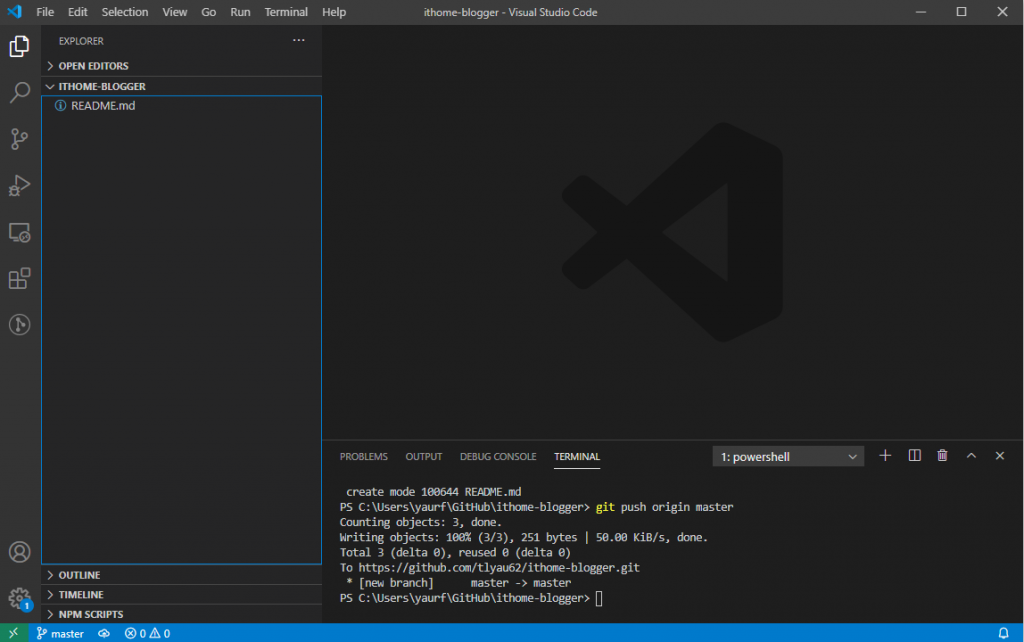Switch to the Output tab
The width and height of the screenshot is (1024, 642).
pyautogui.click(x=424, y=457)
